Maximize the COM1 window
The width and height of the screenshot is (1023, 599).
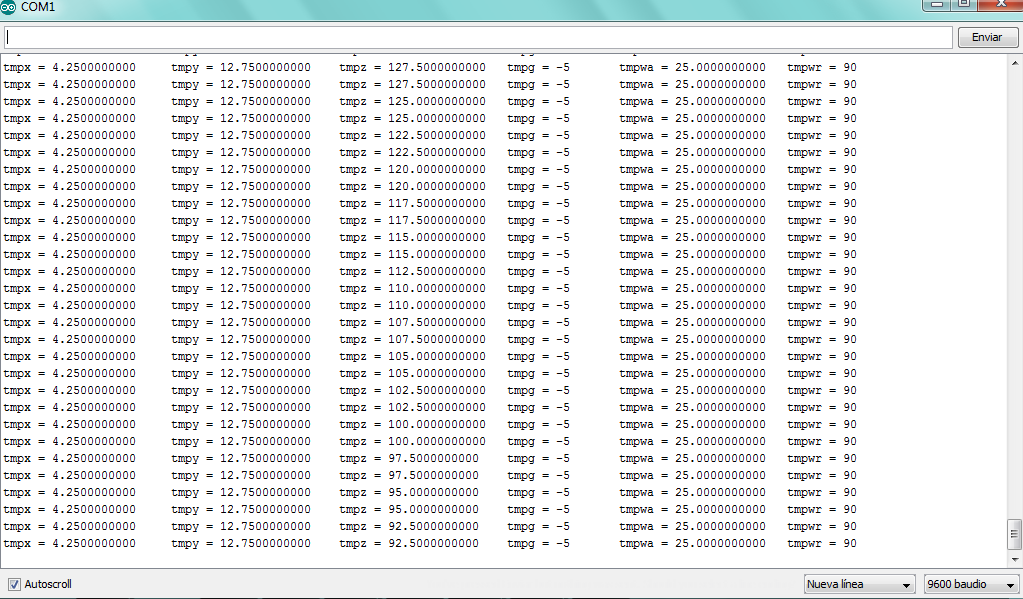tap(965, 4)
